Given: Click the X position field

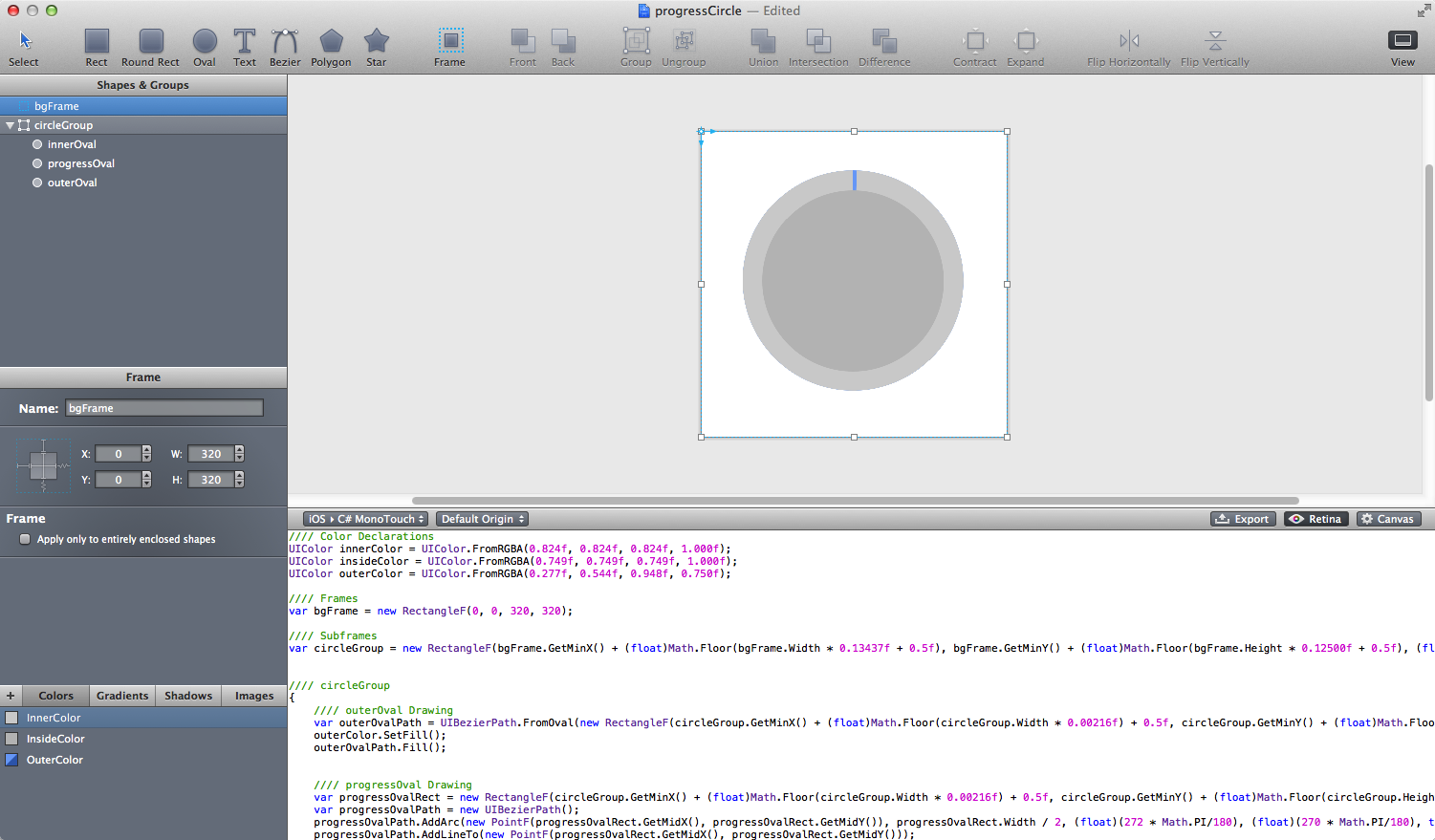Looking at the screenshot, I should pos(119,454).
